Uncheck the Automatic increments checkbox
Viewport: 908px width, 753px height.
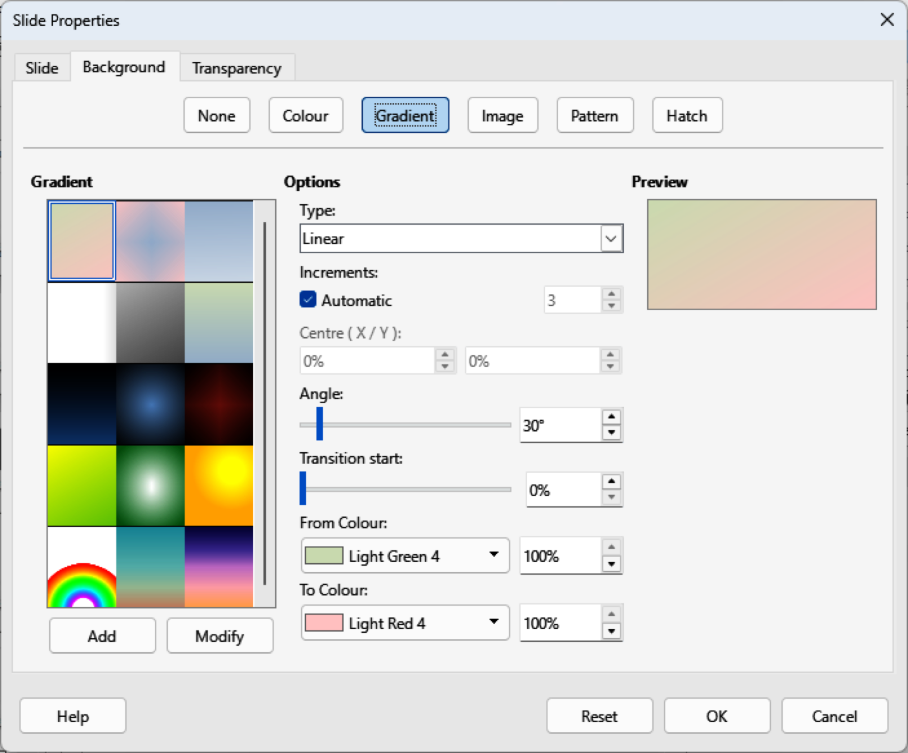click(x=308, y=300)
